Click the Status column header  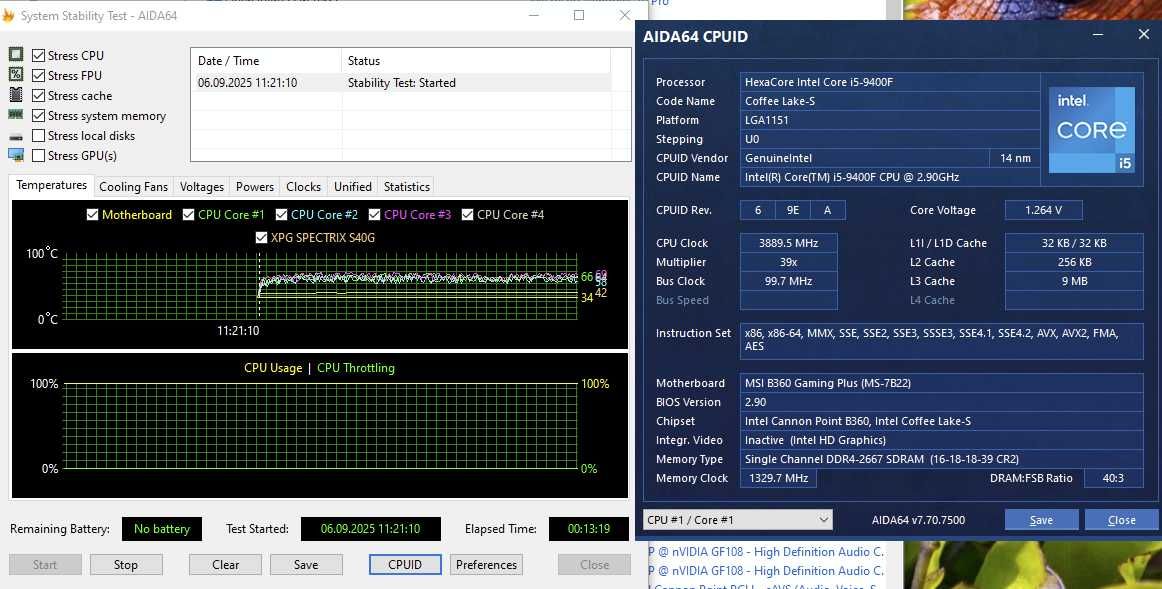[x=476, y=61]
